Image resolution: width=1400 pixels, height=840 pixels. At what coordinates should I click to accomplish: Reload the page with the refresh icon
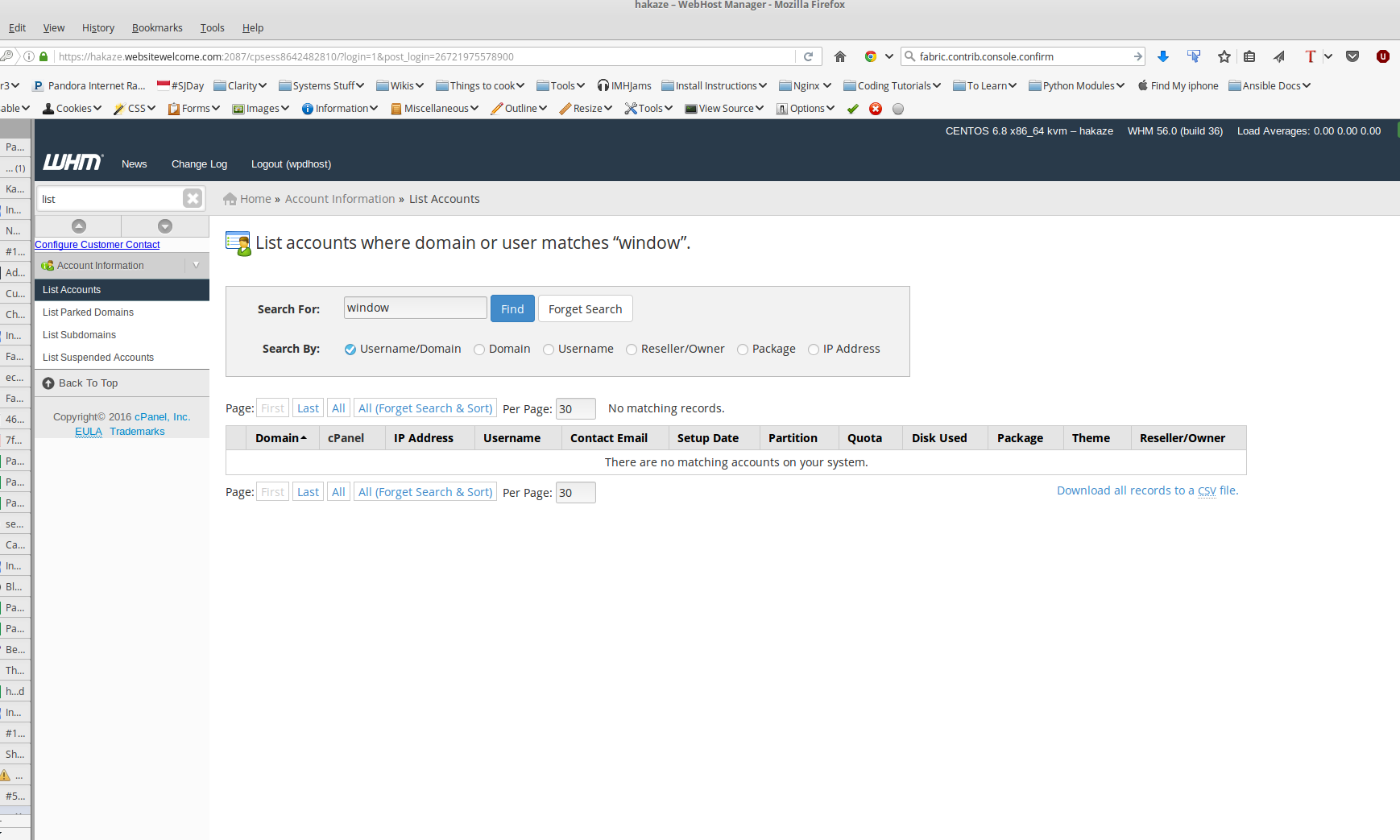tap(808, 56)
